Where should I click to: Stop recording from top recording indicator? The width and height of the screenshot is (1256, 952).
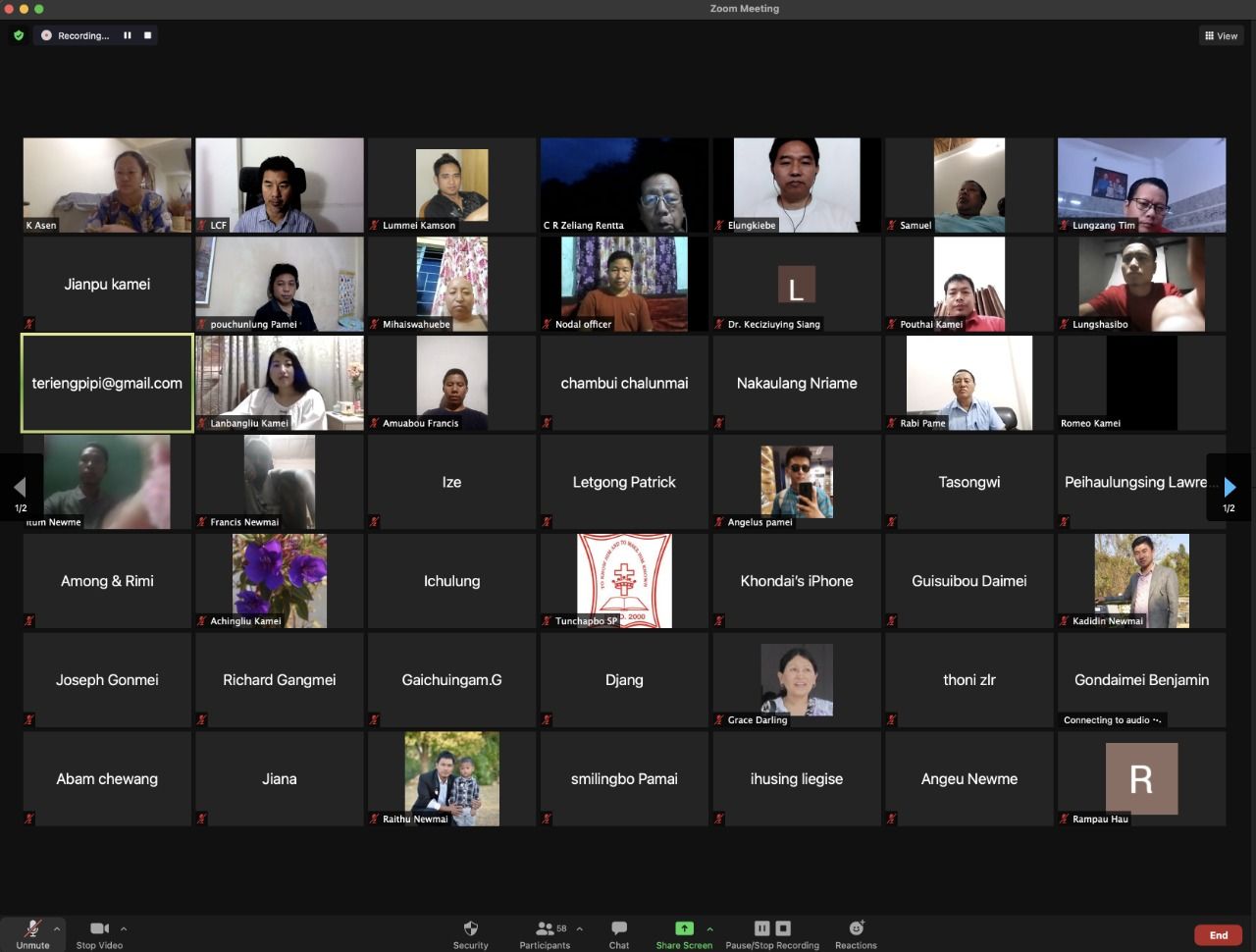pyautogui.click(x=148, y=35)
